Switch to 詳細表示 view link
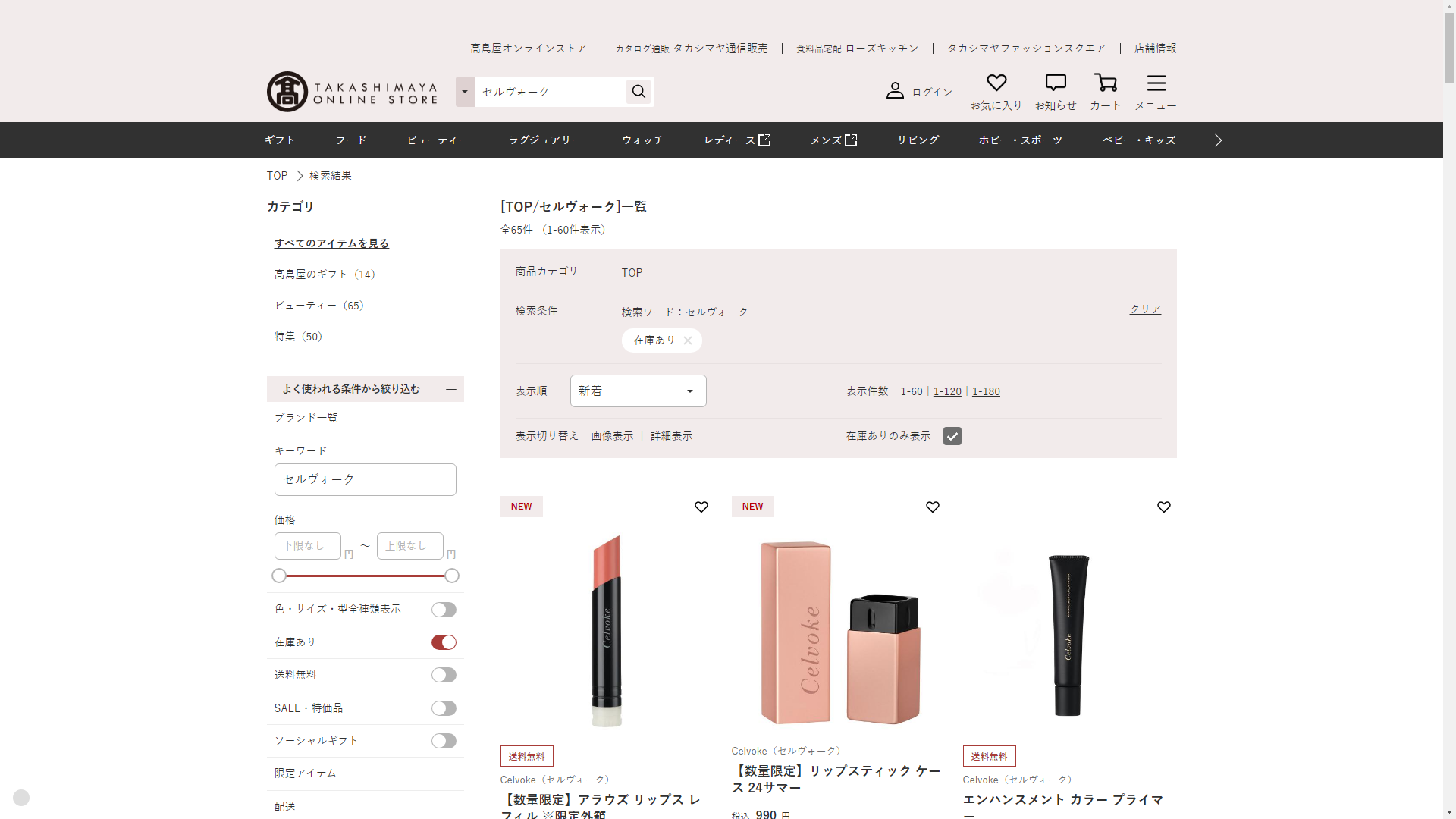1456x819 pixels. click(x=671, y=436)
